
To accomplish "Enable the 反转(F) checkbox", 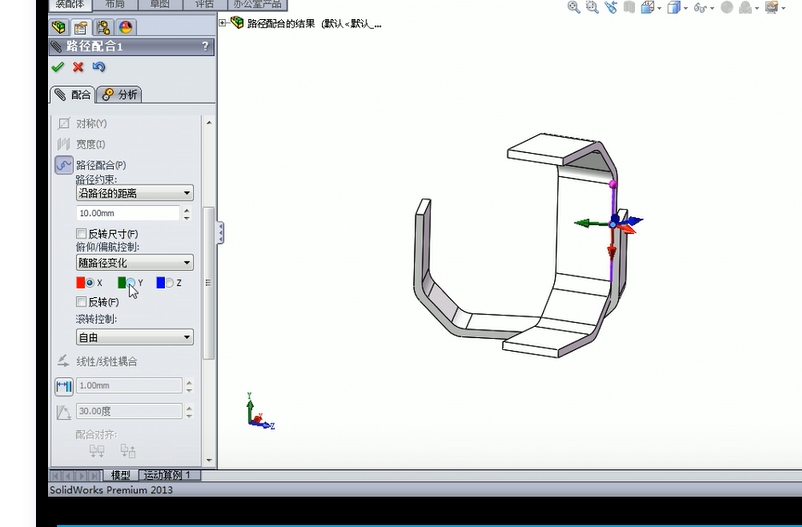I will (x=81, y=301).
